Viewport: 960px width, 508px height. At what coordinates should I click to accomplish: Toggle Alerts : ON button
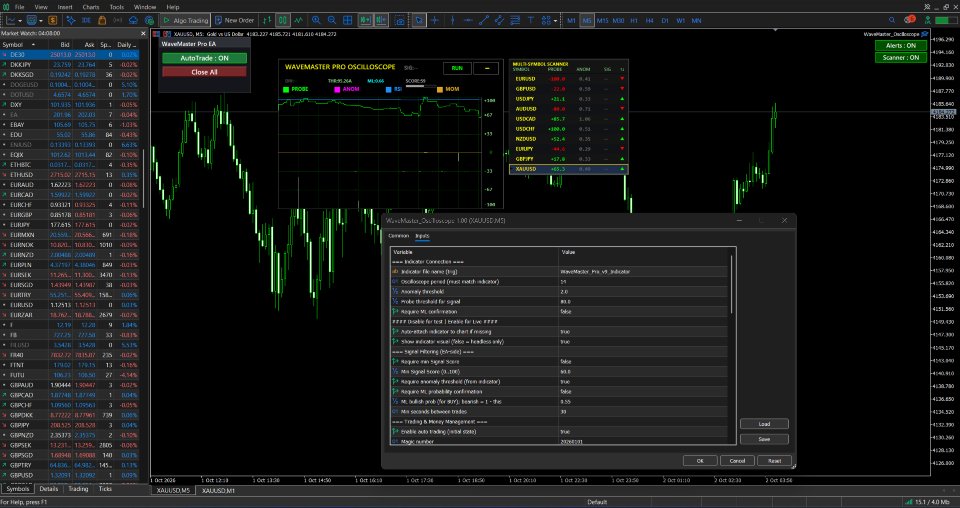[x=901, y=46]
